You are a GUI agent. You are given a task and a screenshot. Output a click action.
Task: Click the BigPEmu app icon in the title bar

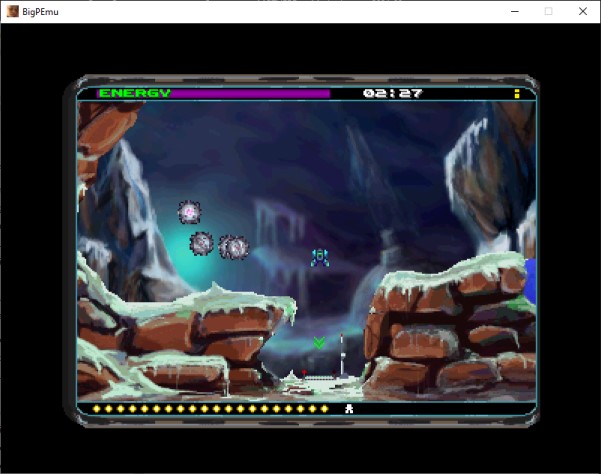13,11
